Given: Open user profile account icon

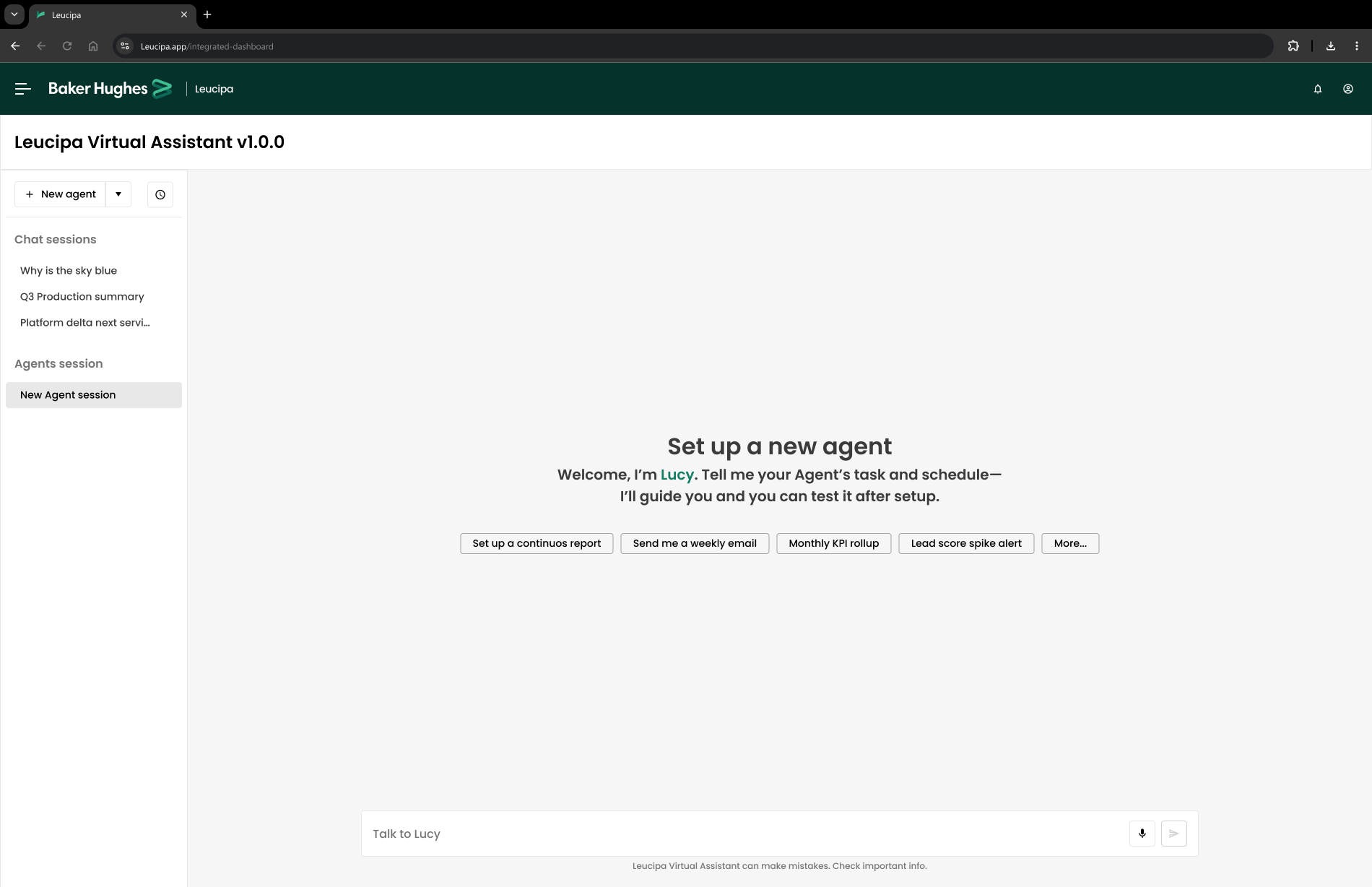Looking at the screenshot, I should 1347,89.
